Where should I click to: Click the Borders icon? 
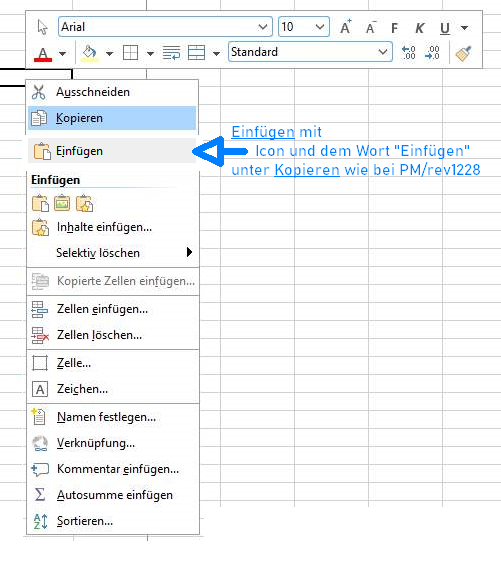[130, 53]
